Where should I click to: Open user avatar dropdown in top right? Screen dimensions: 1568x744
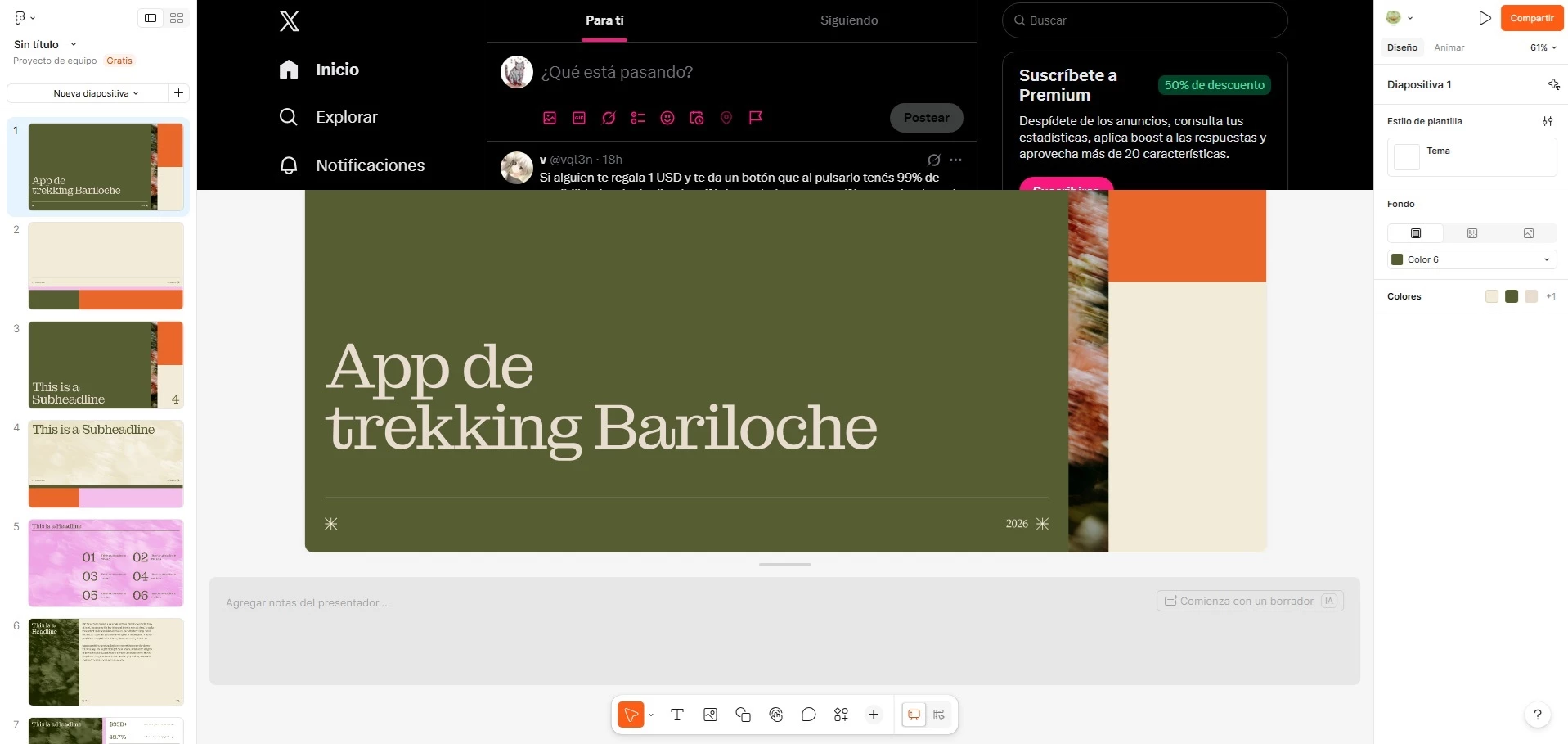[x=1400, y=17]
